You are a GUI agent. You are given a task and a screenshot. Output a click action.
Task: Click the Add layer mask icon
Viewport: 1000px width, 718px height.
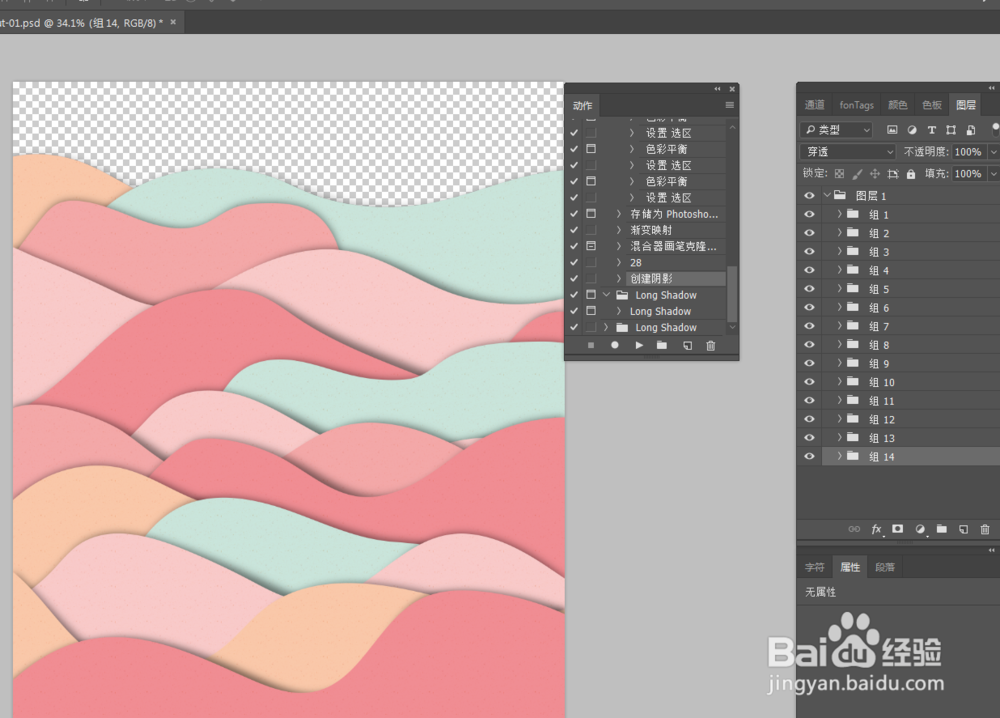[897, 529]
